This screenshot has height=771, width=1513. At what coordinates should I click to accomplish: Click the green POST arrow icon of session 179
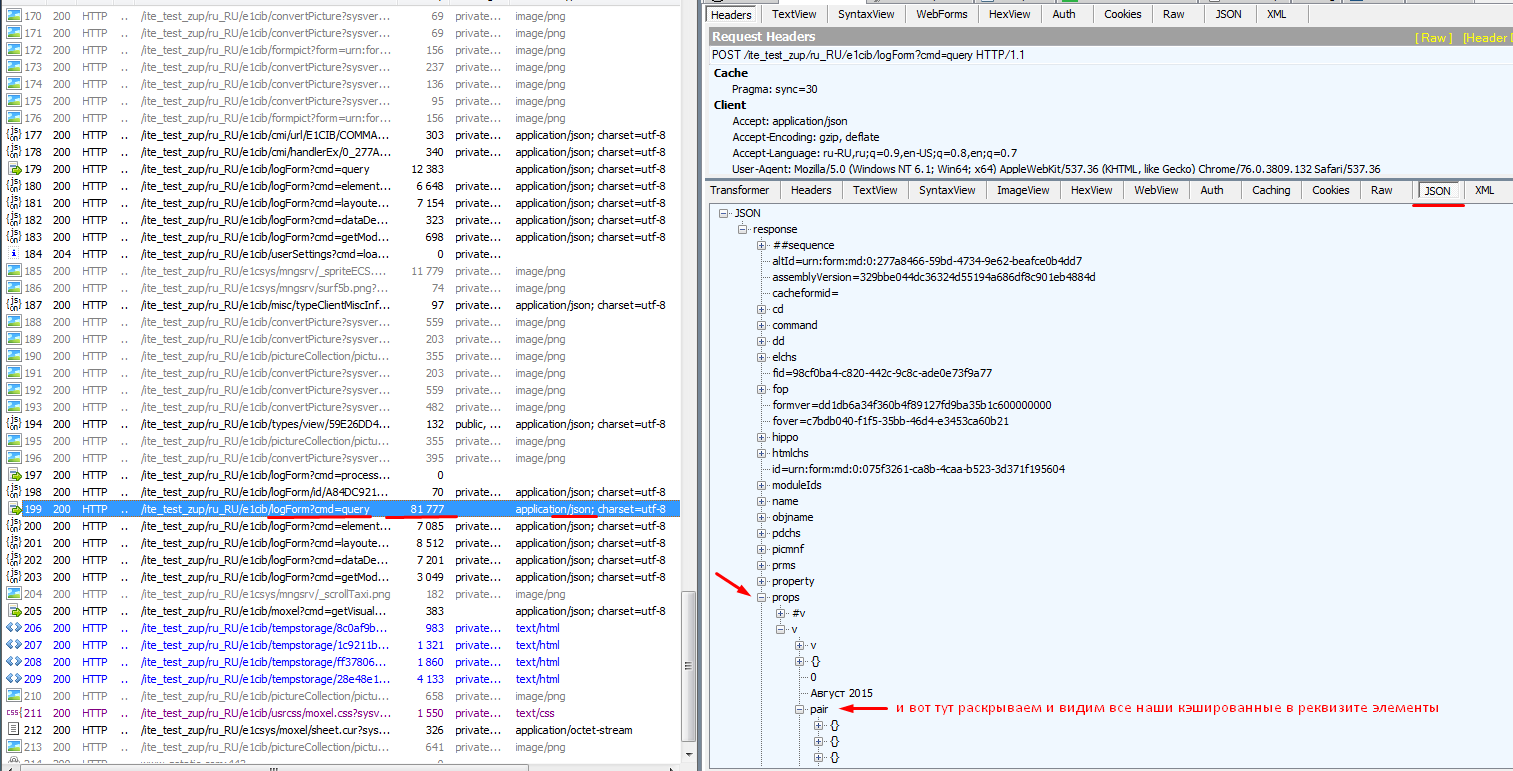pyautogui.click(x=14, y=169)
